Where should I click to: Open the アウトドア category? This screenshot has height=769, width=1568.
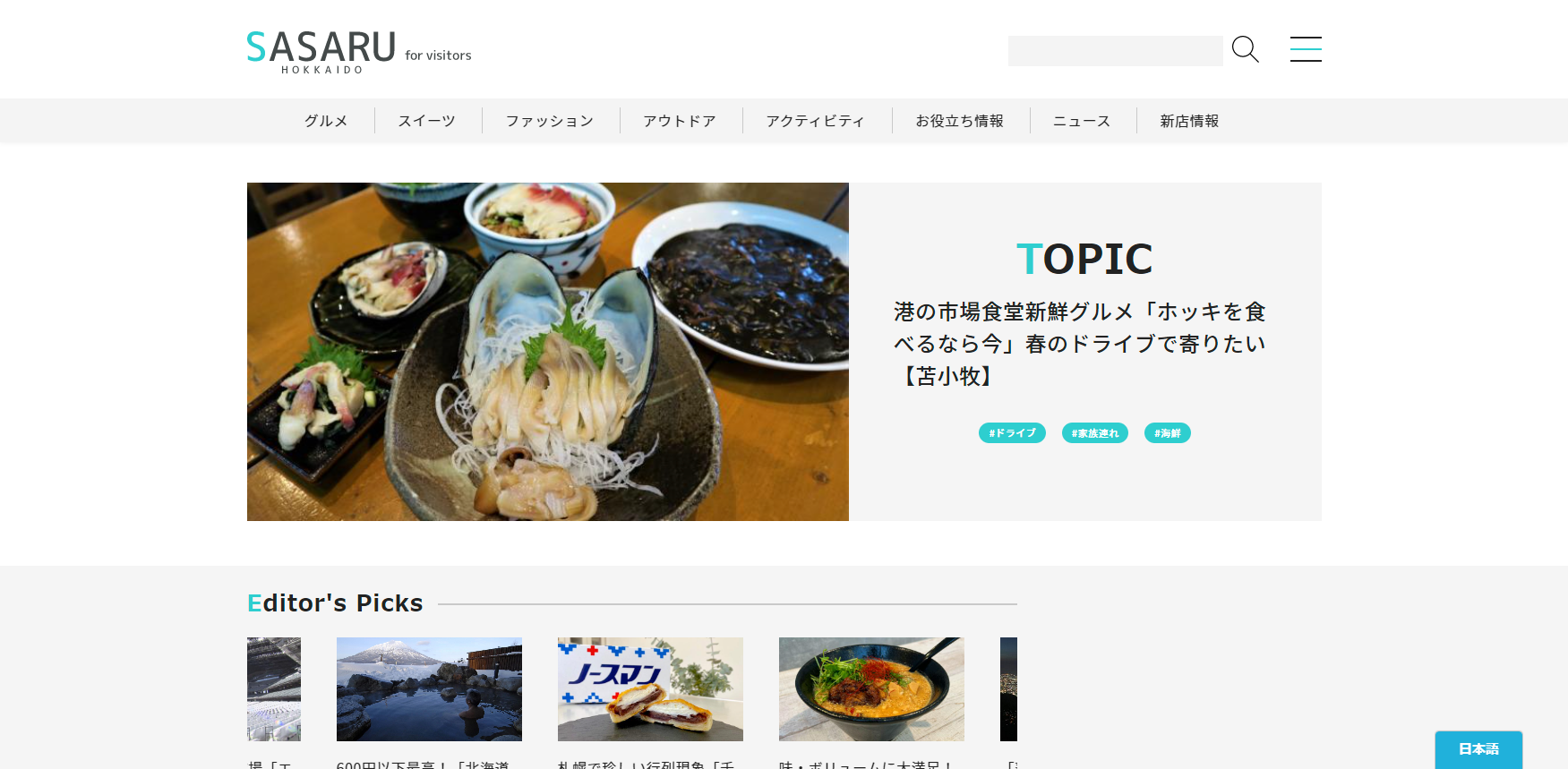coord(680,121)
